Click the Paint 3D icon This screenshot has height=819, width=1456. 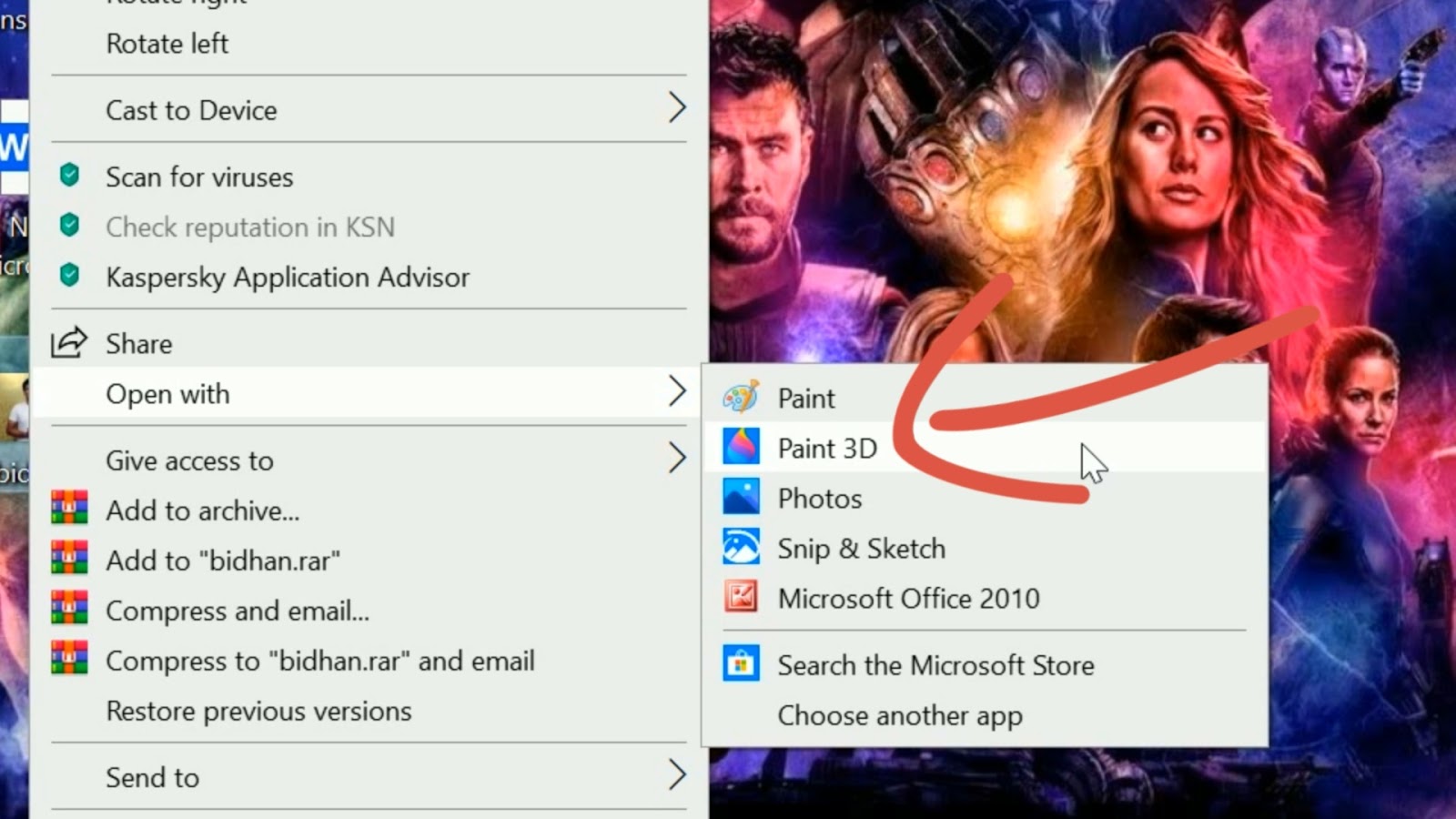click(x=741, y=447)
